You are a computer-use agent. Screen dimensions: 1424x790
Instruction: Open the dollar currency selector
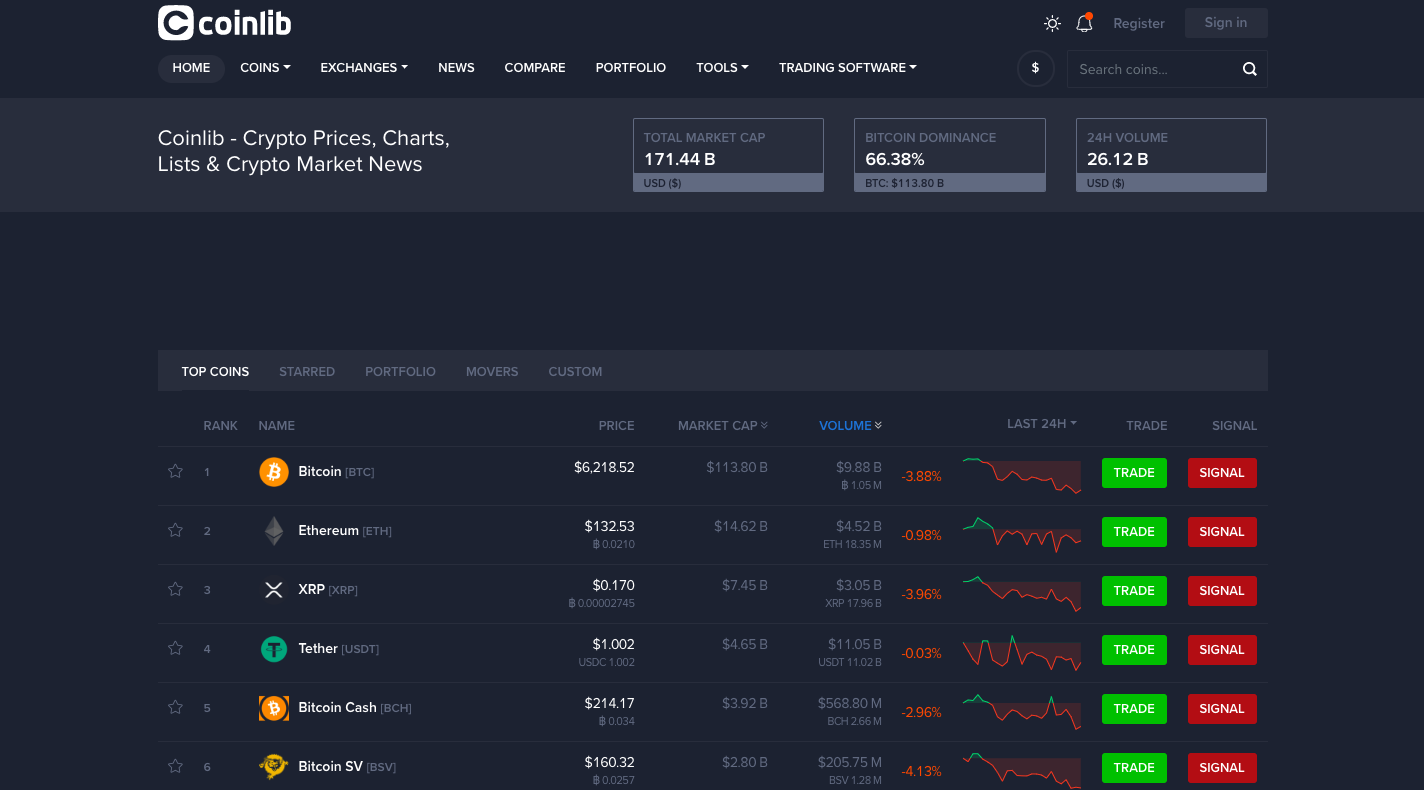tap(1035, 68)
